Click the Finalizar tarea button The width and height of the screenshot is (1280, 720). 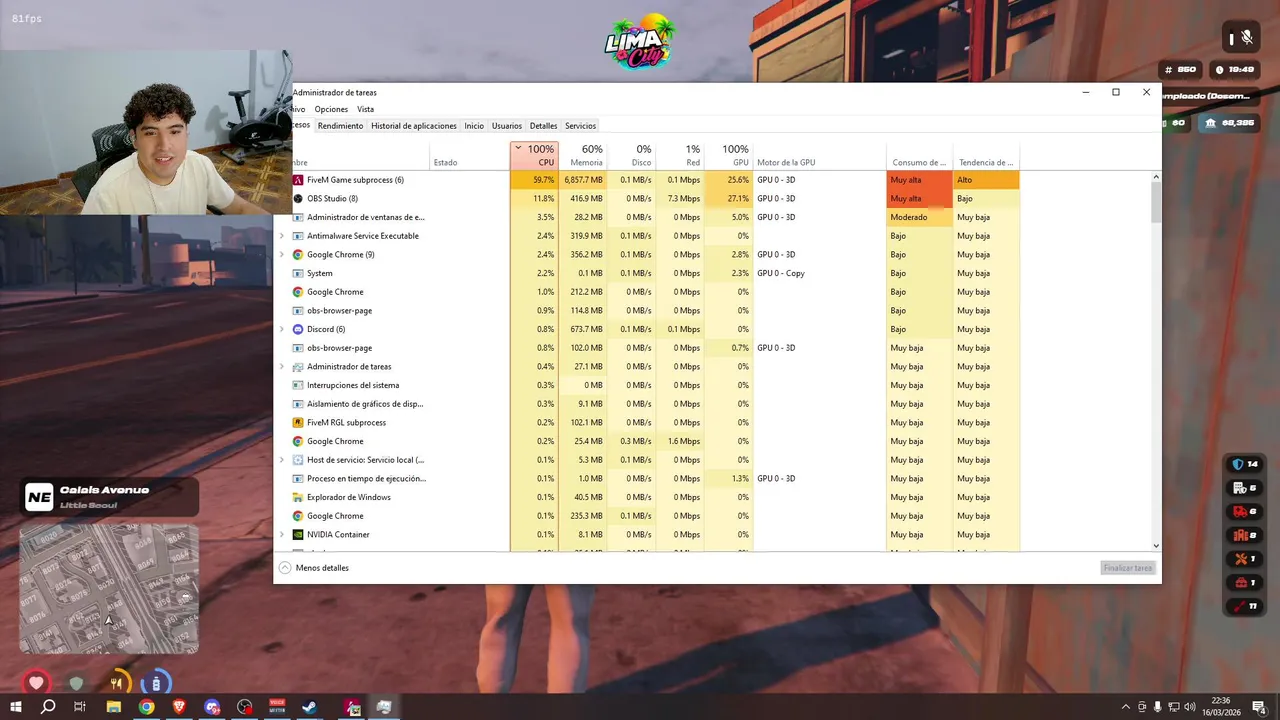point(1128,568)
